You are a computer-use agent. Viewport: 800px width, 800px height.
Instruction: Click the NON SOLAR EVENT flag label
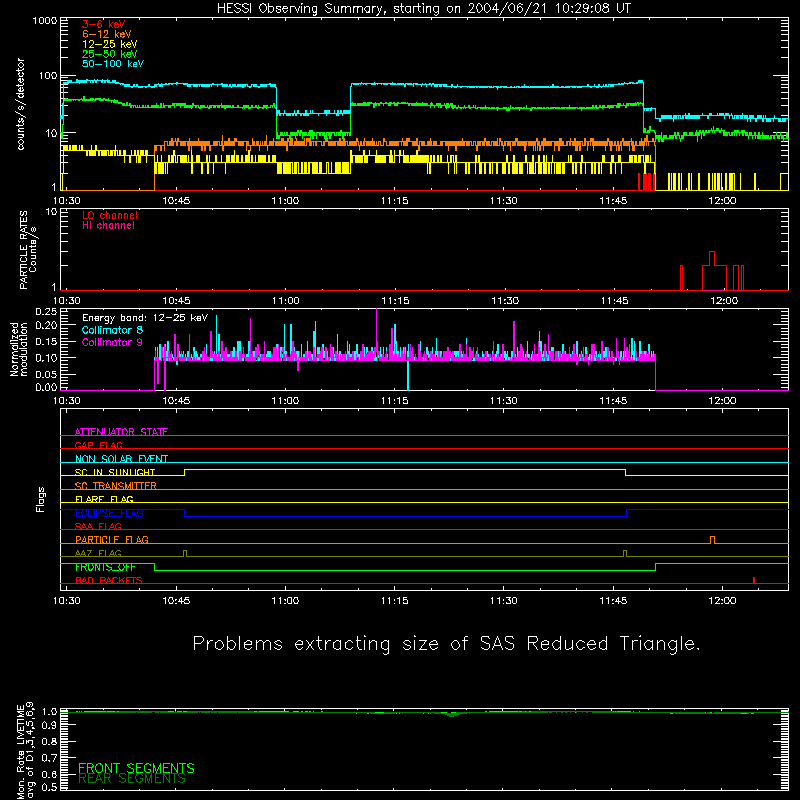[x=121, y=459]
